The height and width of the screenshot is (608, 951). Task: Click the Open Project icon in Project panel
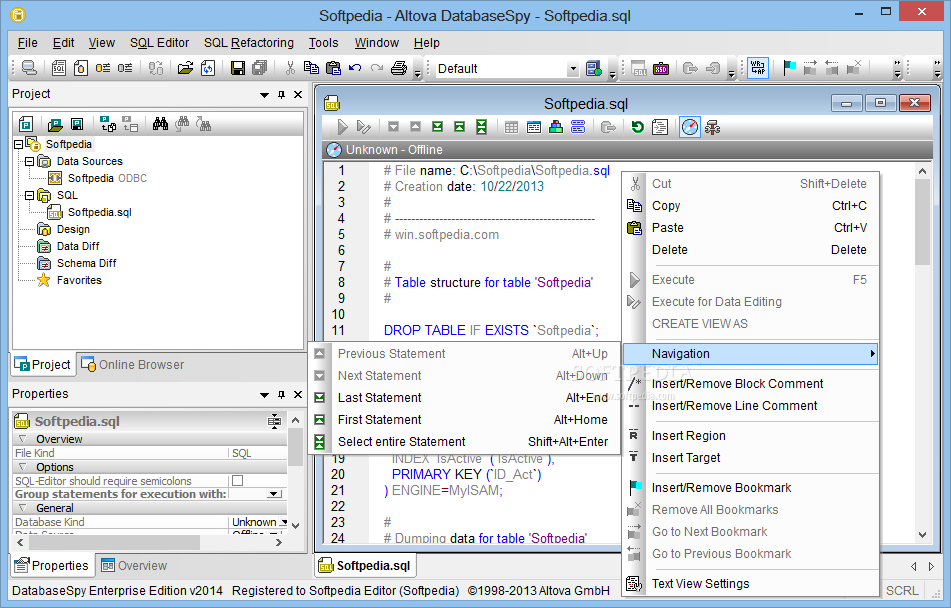(x=55, y=124)
